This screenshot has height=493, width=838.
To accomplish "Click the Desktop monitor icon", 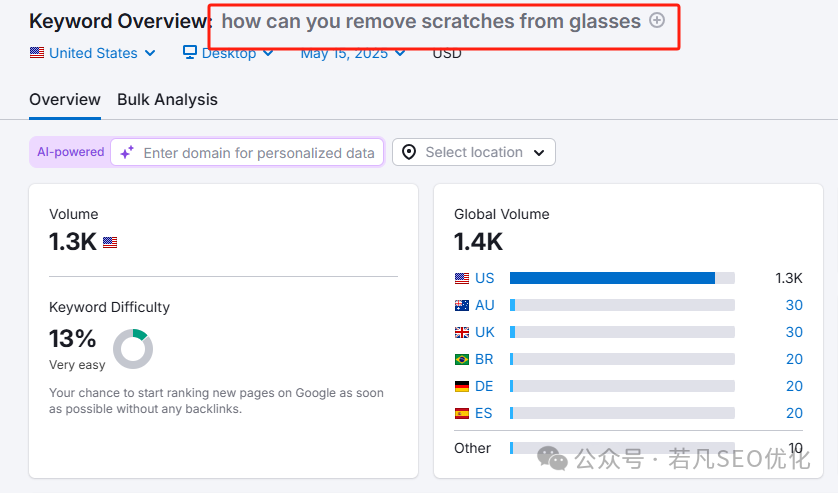I will pyautogui.click(x=190, y=53).
